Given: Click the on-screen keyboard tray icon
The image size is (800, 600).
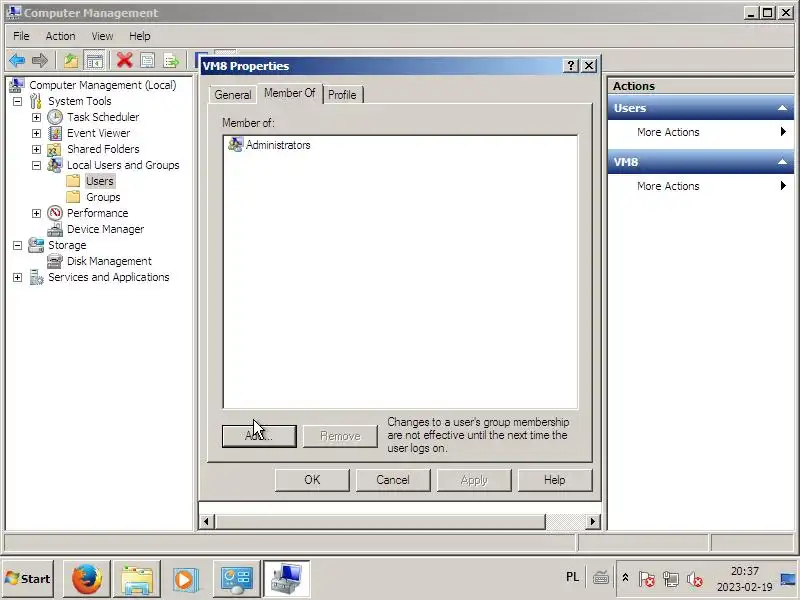Looking at the screenshot, I should (601, 578).
